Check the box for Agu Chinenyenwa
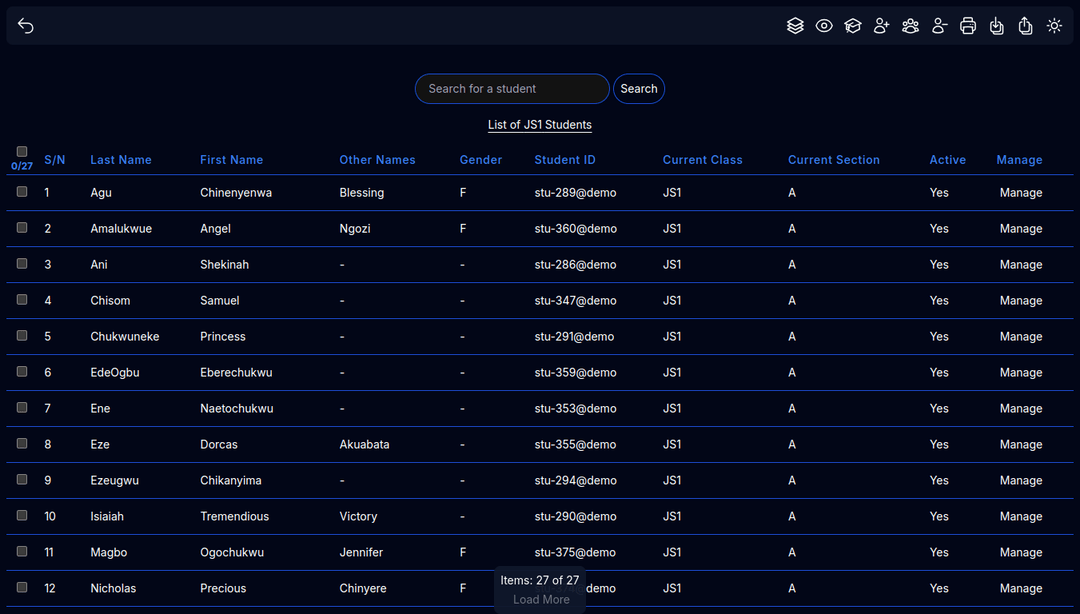Screen dimensions: 1080x614 pyautogui.click(x=22, y=192)
